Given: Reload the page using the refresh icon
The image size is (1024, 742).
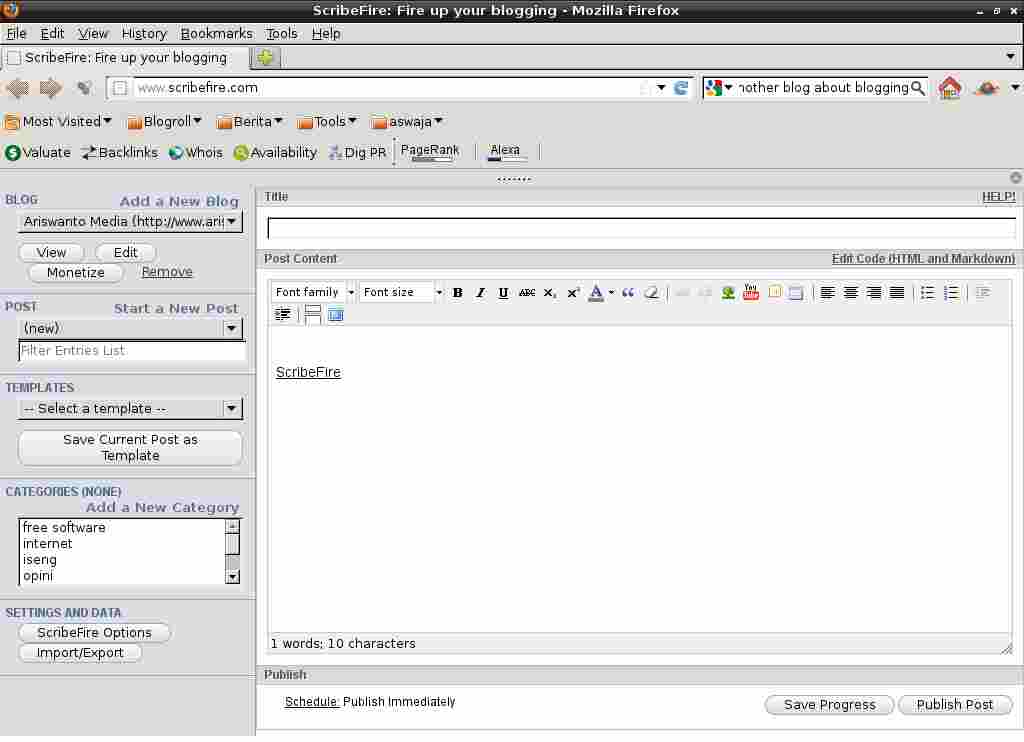Looking at the screenshot, I should tap(681, 88).
